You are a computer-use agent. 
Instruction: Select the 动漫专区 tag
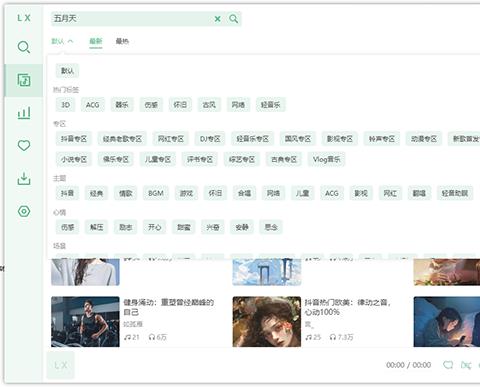click(424, 139)
